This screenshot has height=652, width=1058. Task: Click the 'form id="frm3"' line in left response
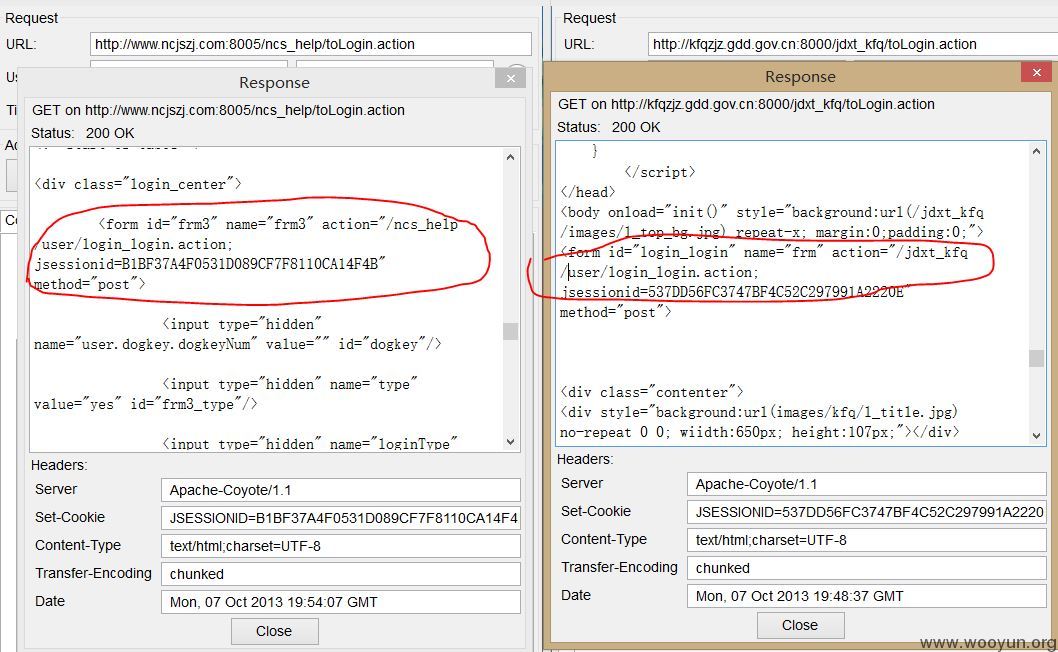click(278, 224)
